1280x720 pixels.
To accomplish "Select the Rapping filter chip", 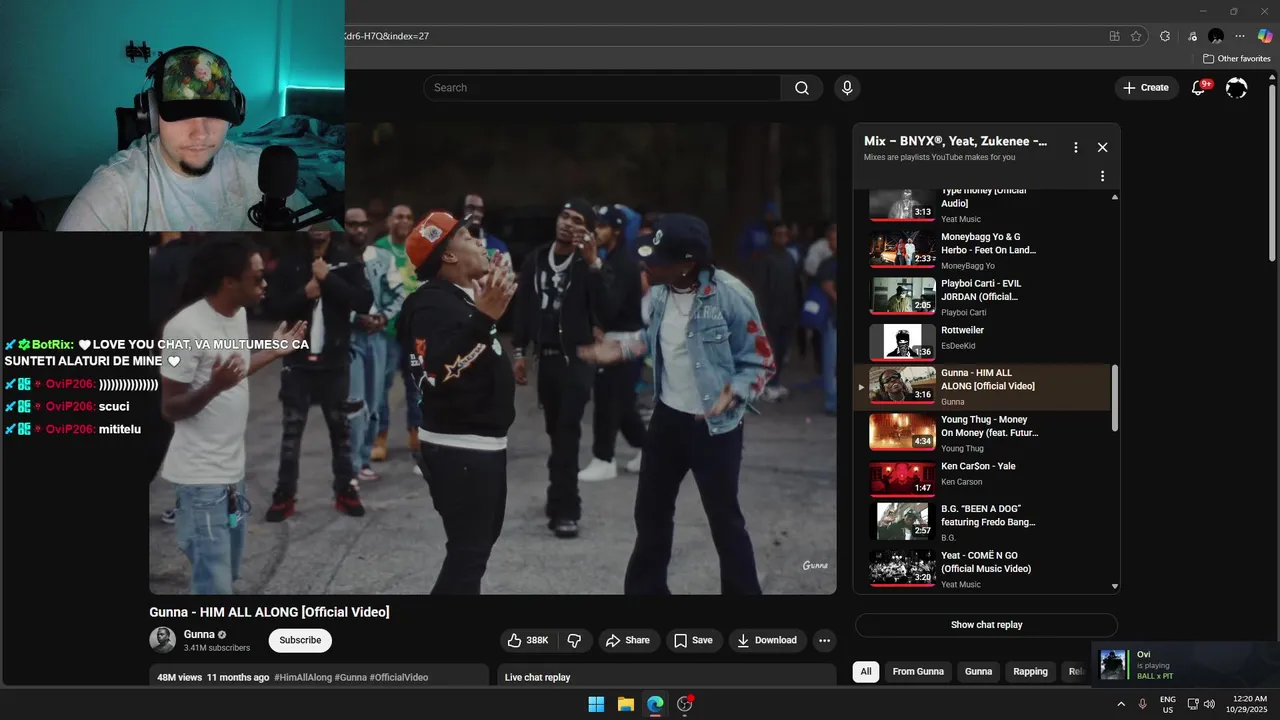I will [1030, 672].
